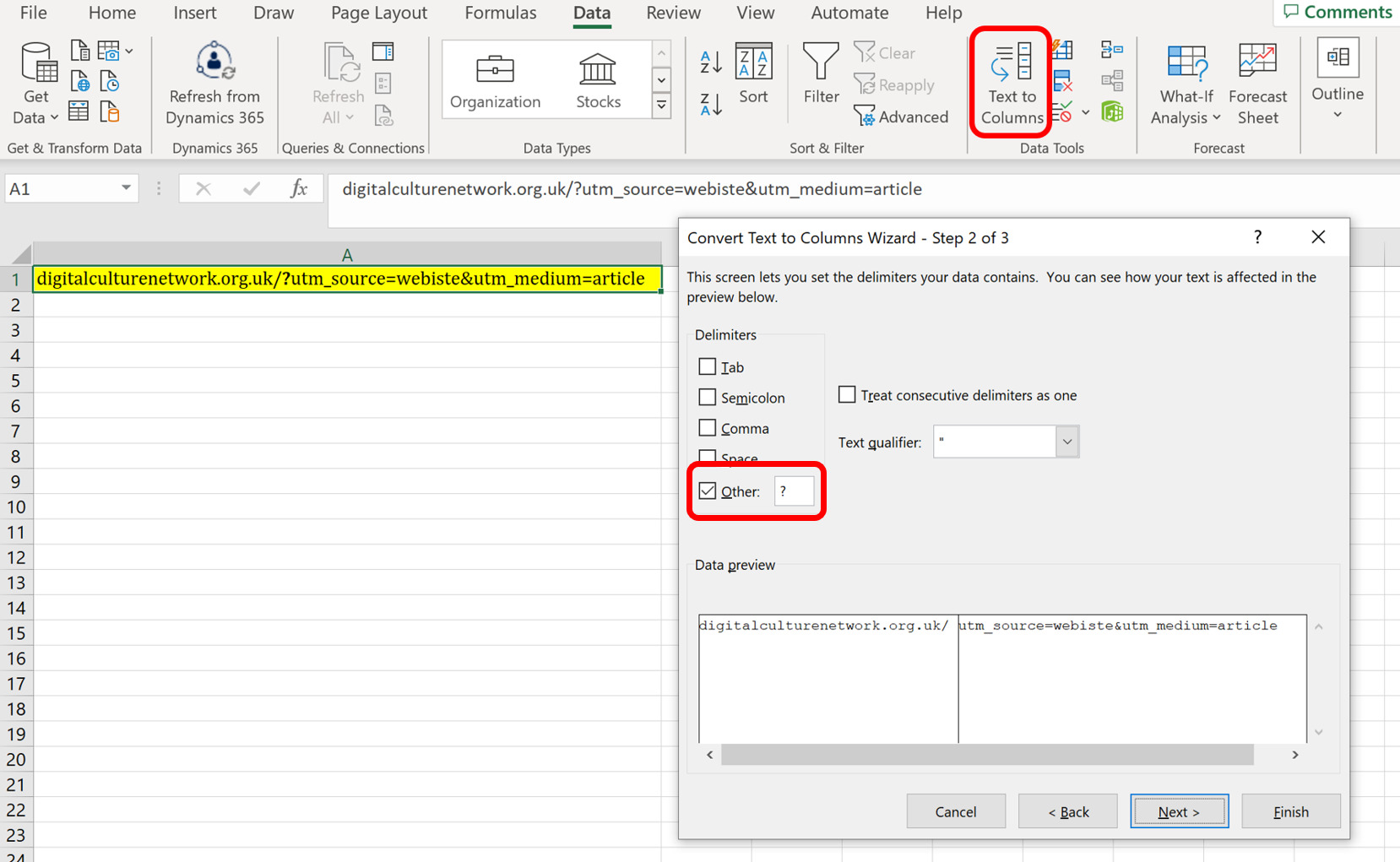The width and height of the screenshot is (1400, 862).
Task: Launch the Data Validation tool
Action: 1062,111
